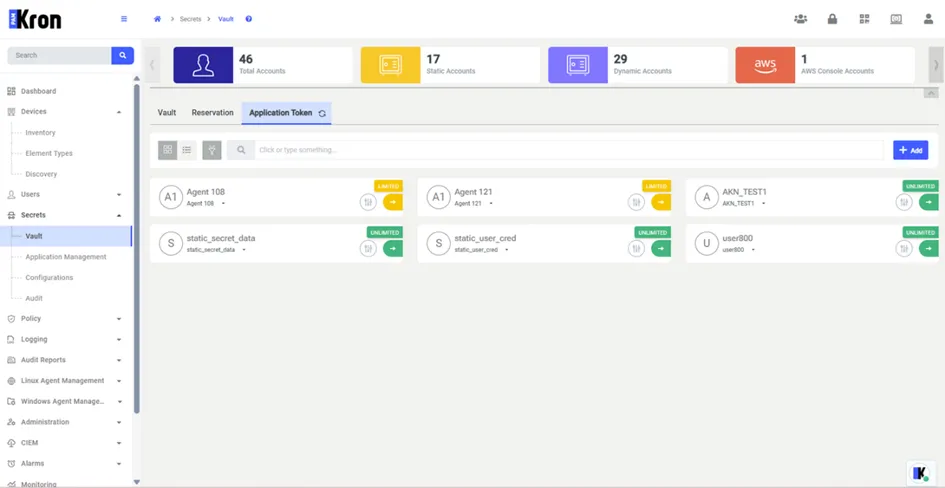Click the AWS Console Accounts card
The height and width of the screenshot is (488, 945).
point(825,65)
